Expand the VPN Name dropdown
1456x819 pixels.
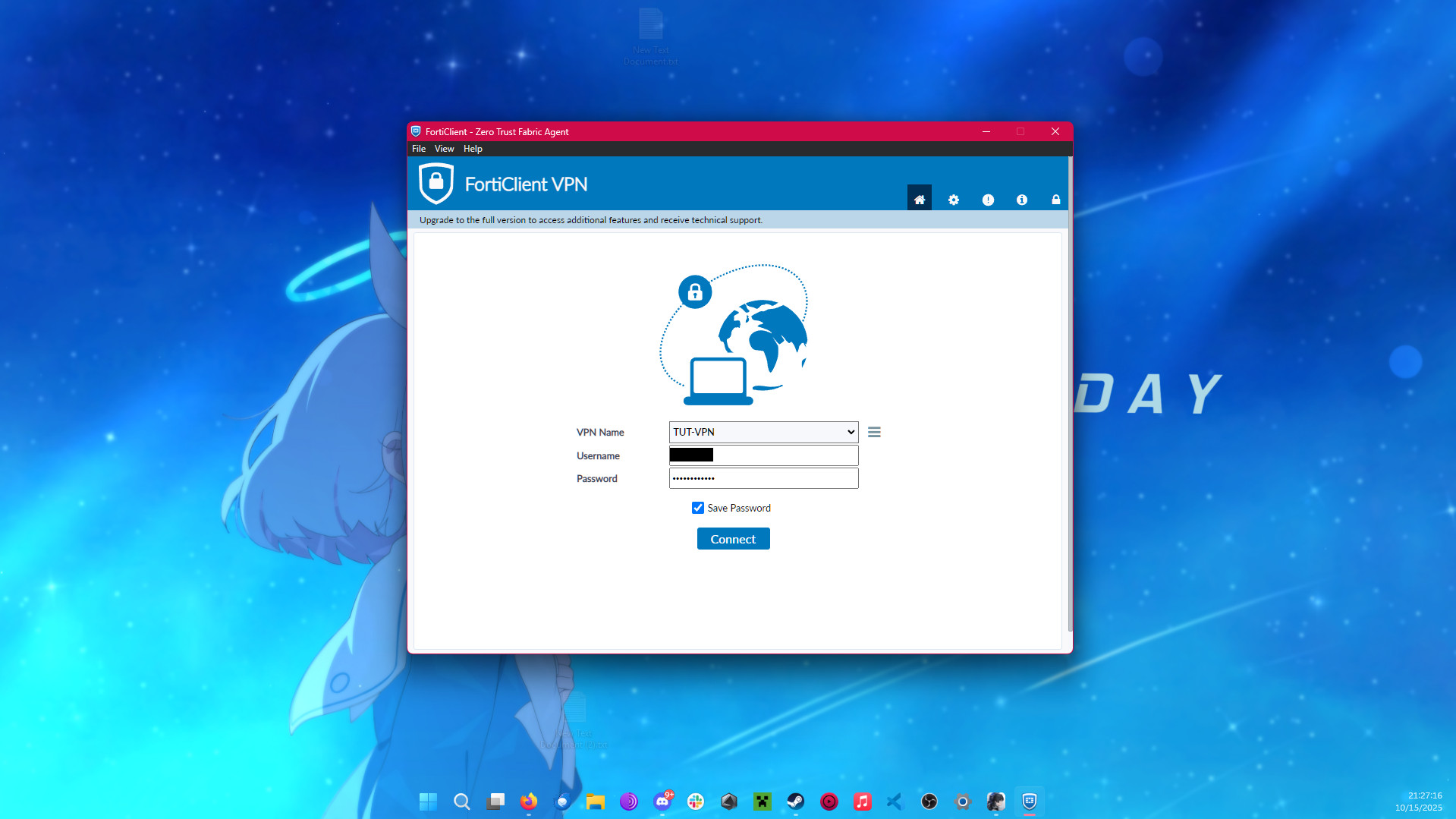pyautogui.click(x=763, y=432)
